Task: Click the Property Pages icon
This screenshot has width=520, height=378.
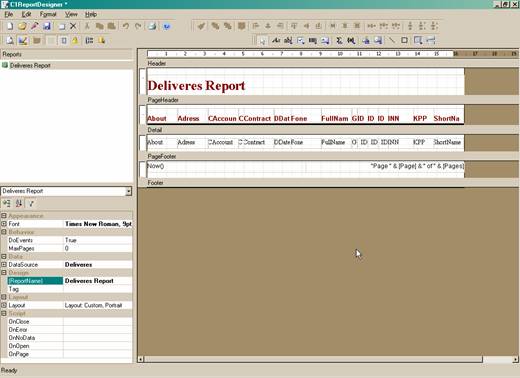Action: coord(31,203)
